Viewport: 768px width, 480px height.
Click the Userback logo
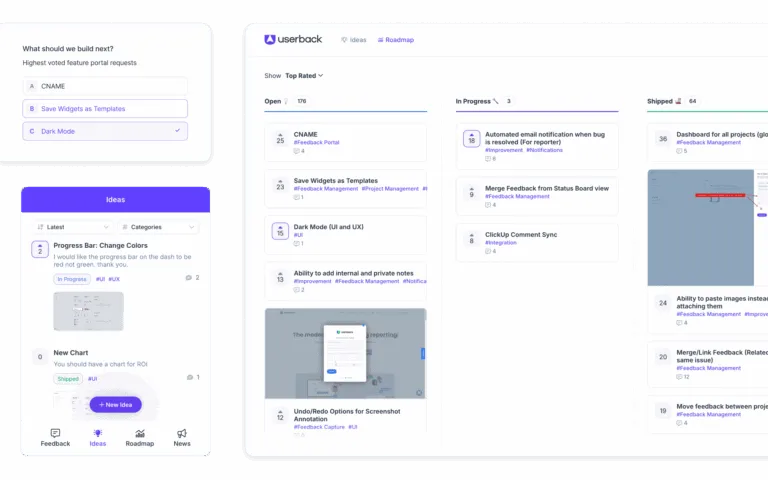point(293,39)
